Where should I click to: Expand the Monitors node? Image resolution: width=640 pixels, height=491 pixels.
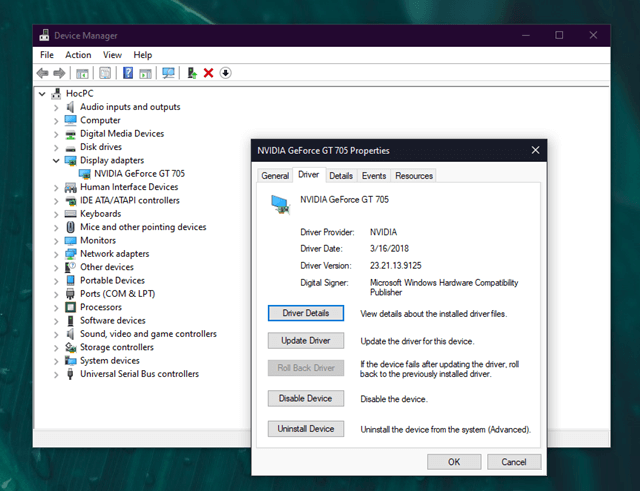[56, 241]
